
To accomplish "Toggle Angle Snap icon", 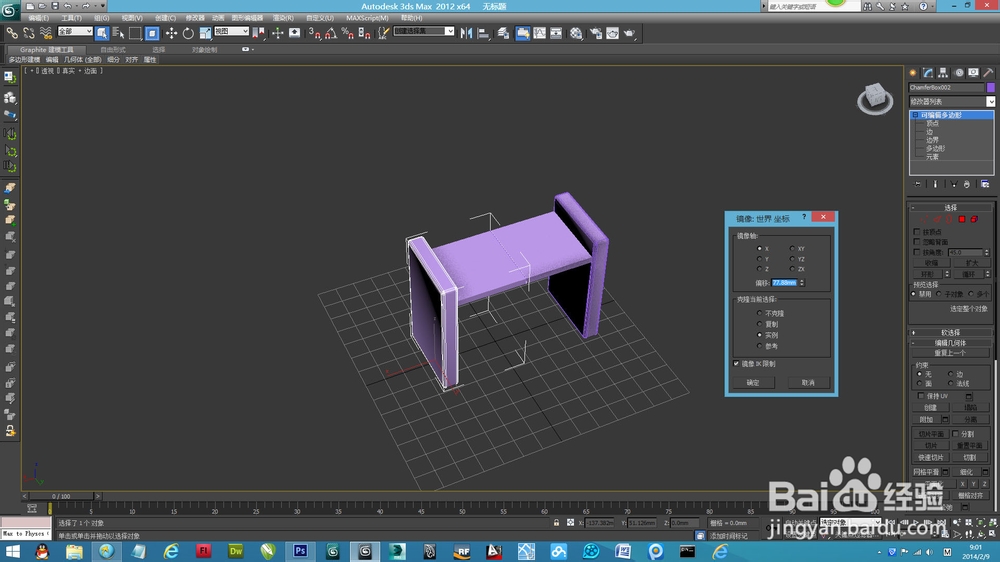I will click(x=330, y=33).
